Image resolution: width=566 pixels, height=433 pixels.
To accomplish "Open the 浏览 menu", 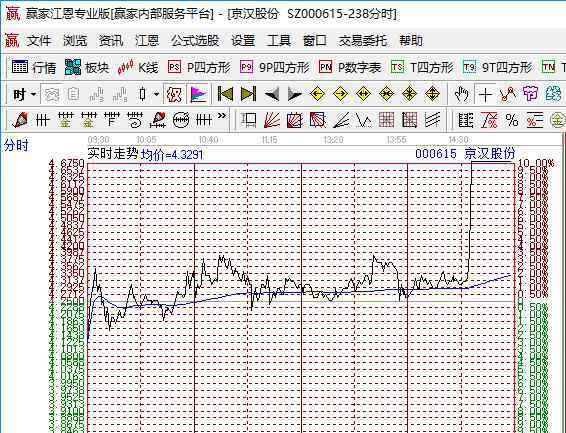I will 75,40.
